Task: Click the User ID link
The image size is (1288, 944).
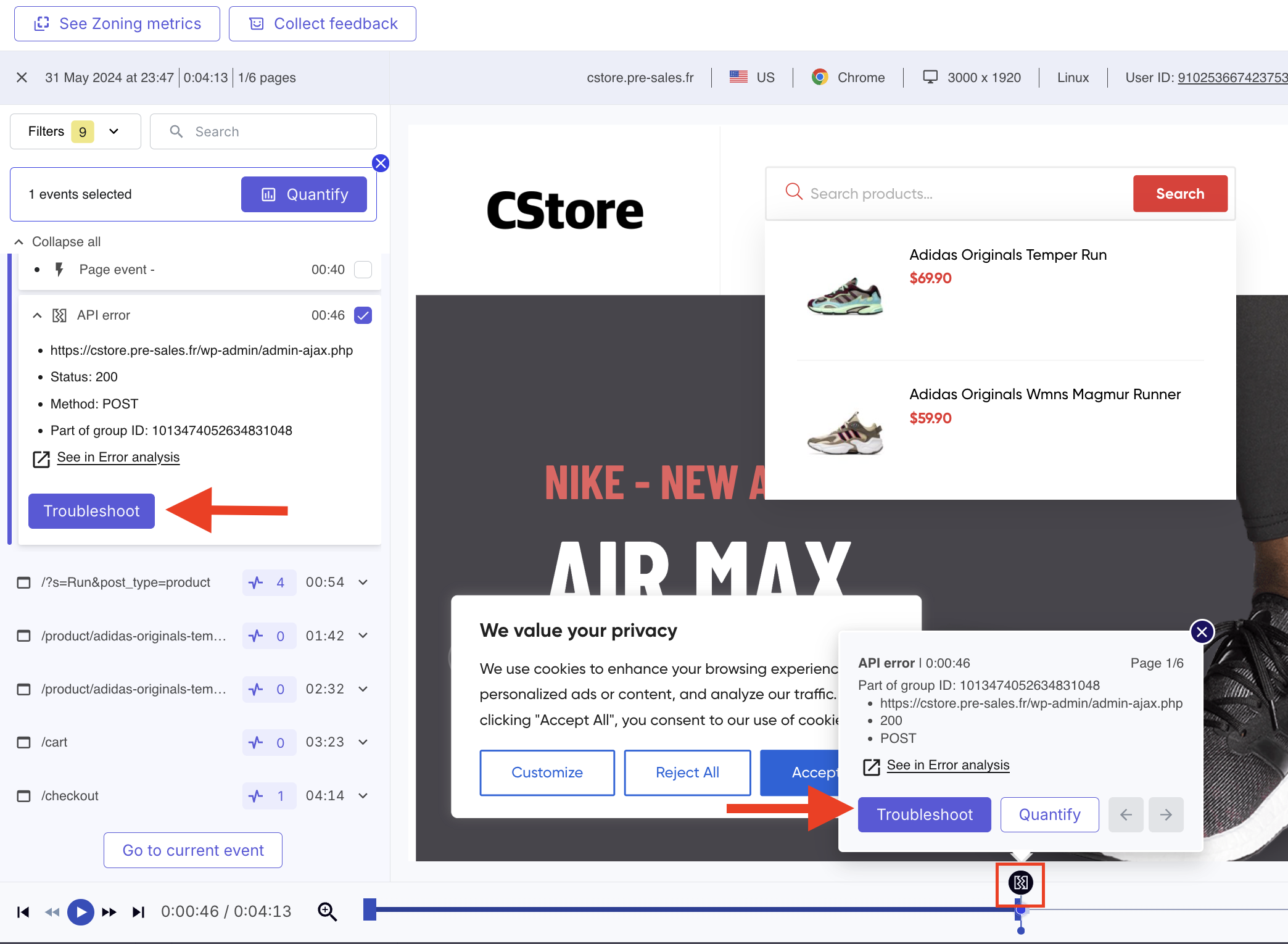Action: click(1232, 78)
